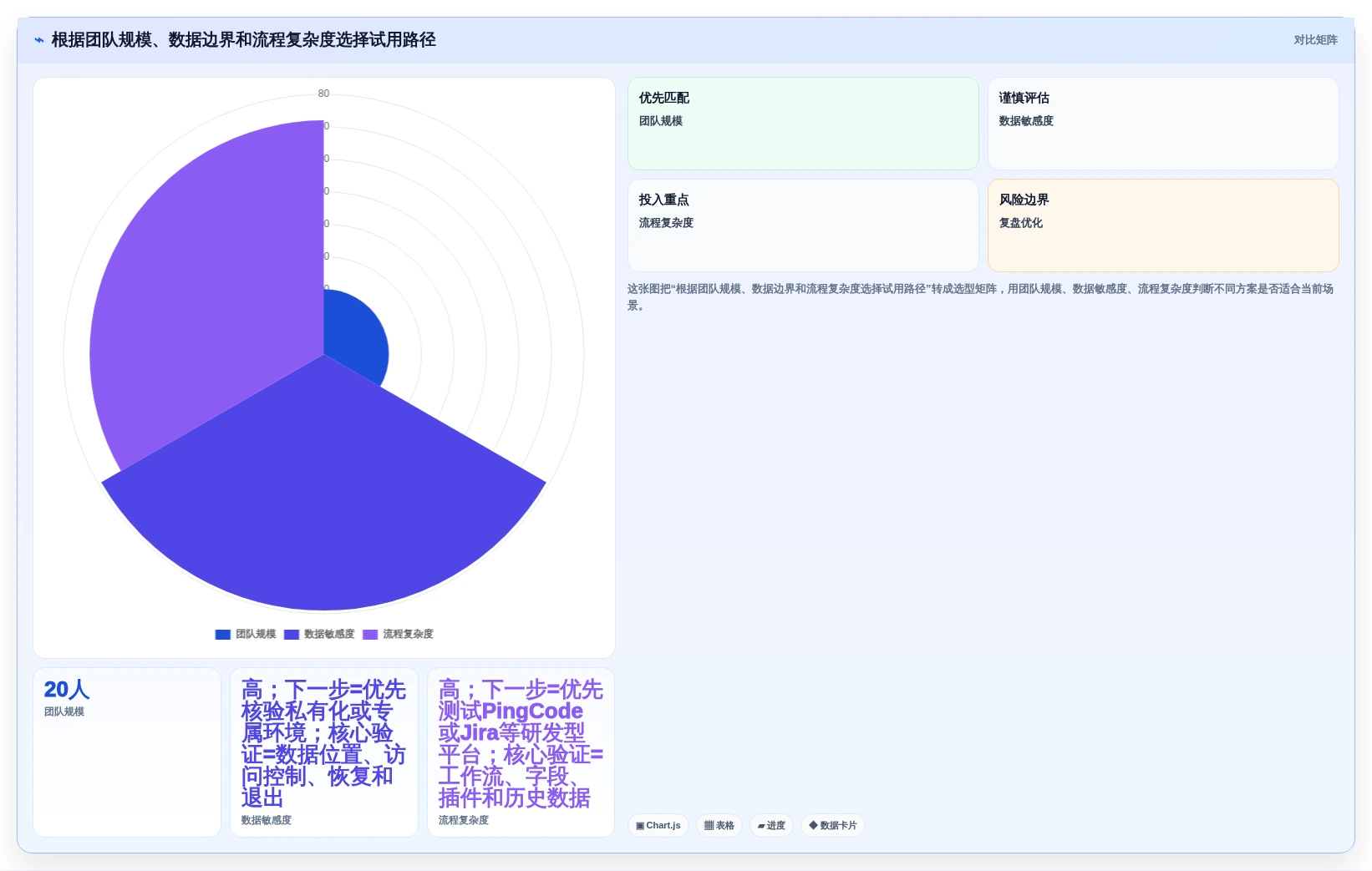1372x871 pixels.
Task: Select the 谨慎评估 card
Action: 1163,124
